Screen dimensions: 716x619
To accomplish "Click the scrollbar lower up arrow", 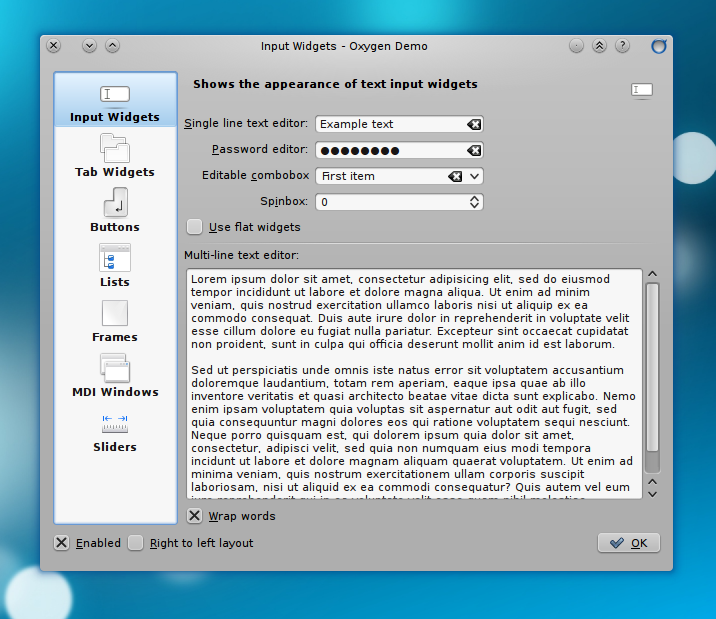I will click(x=653, y=482).
